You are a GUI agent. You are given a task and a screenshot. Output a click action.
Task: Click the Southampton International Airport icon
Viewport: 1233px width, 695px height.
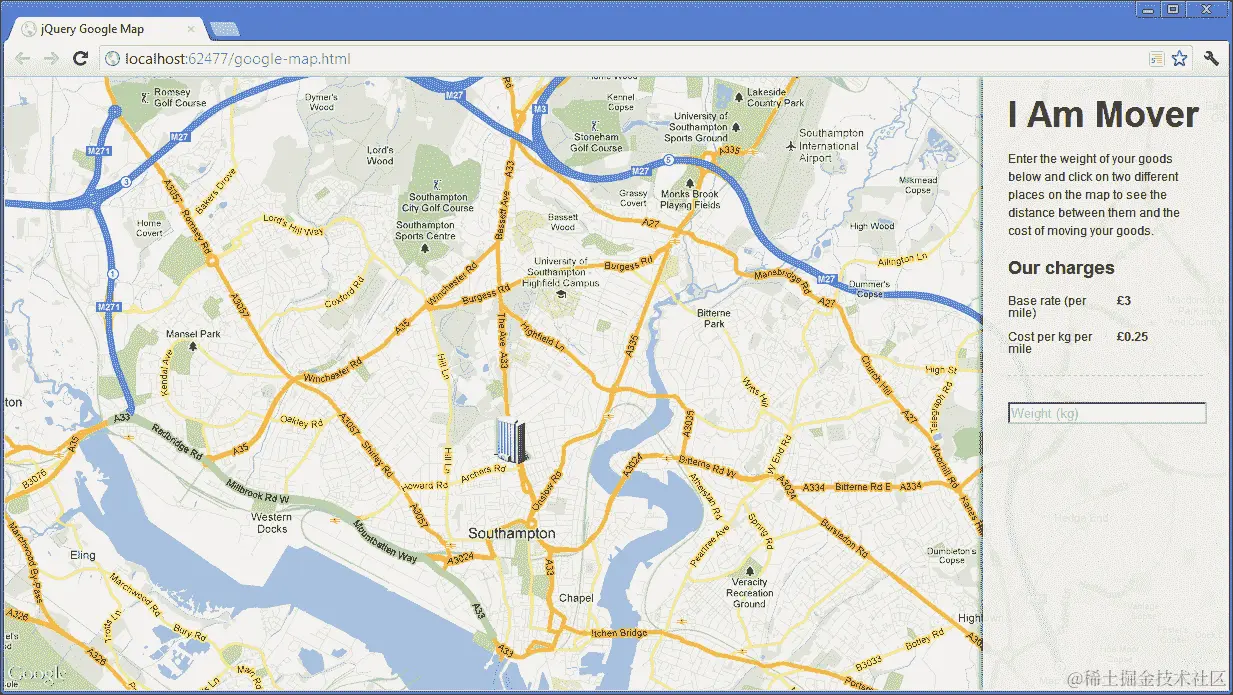790,146
